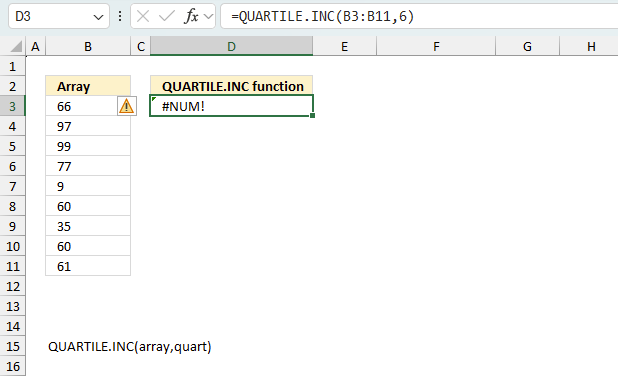Screen dimensions: 618x376
Task: Select row 8 header
Action: (x=13, y=206)
